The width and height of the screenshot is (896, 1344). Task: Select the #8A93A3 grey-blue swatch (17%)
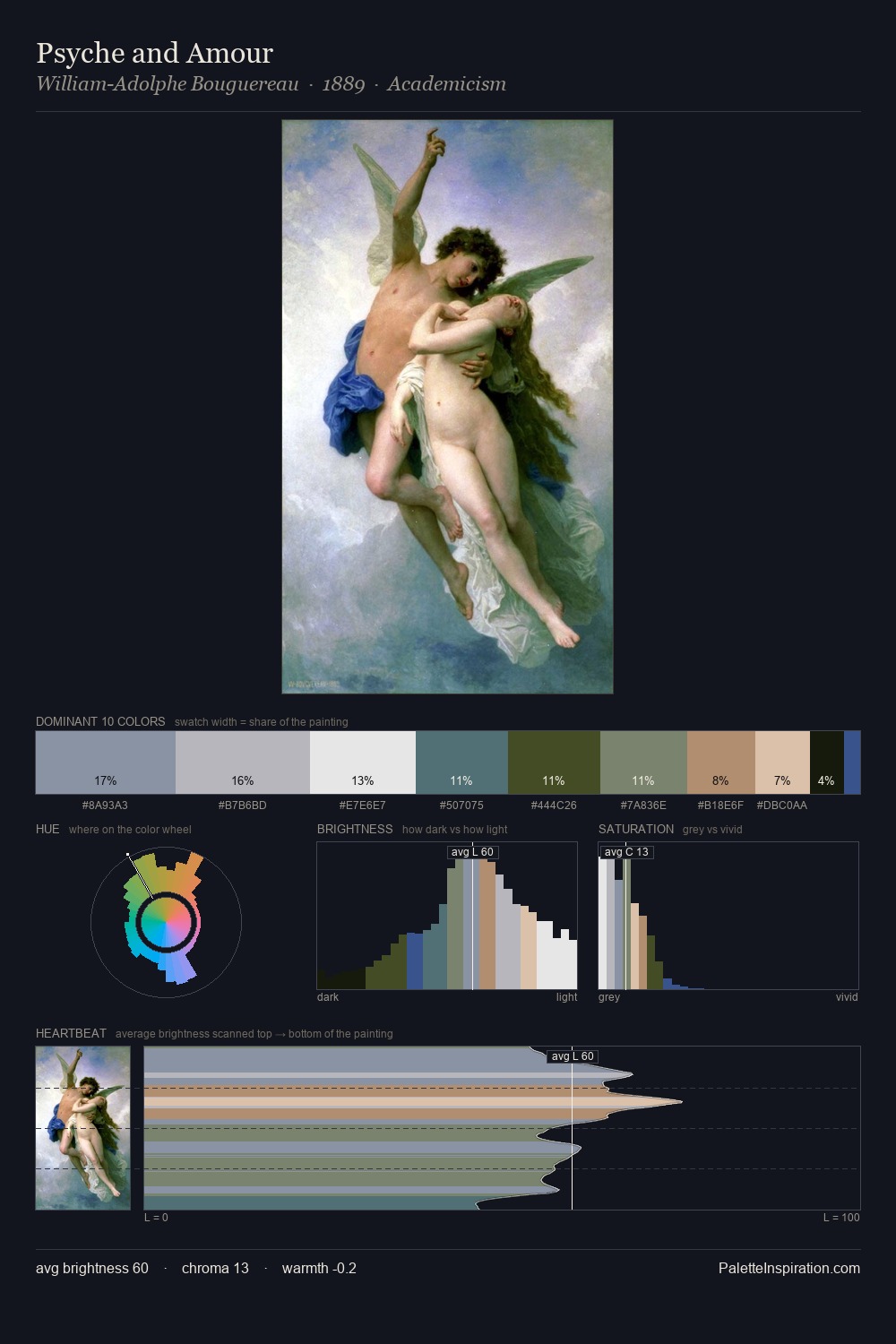tap(106, 762)
